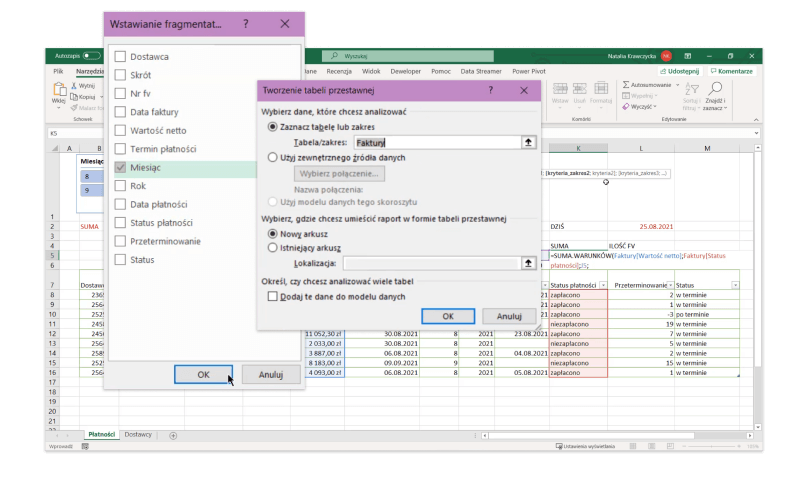Open the Status column filter dropdown
Viewport: 808px width, 483px height.
click(736, 285)
